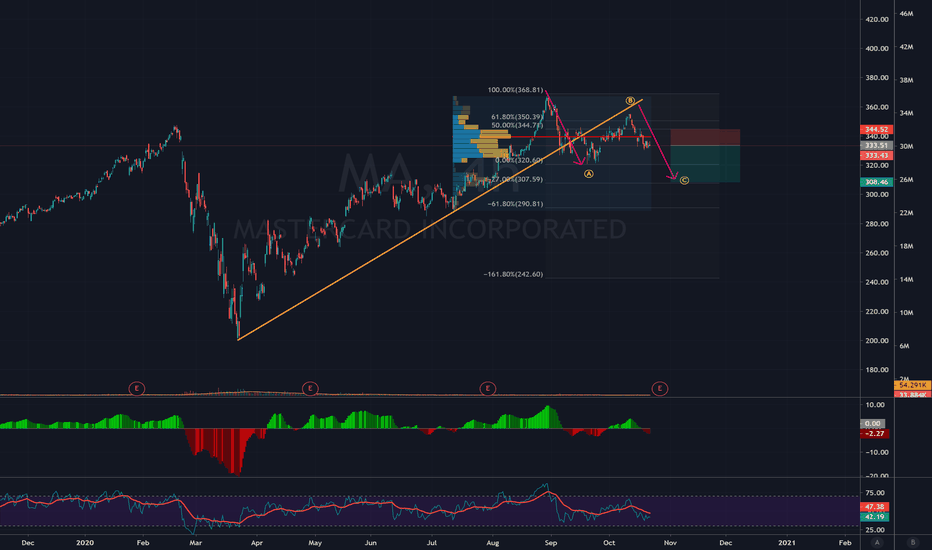Select the pink arrow pointing to wave A

tap(563, 128)
